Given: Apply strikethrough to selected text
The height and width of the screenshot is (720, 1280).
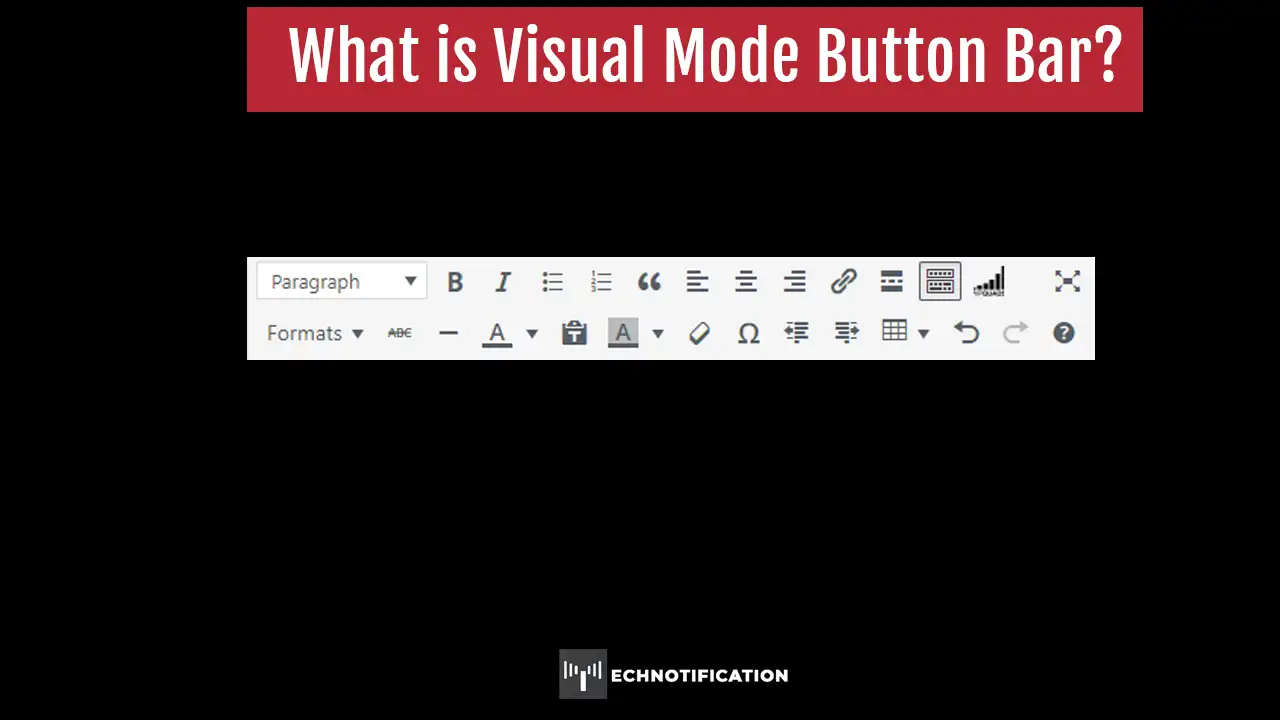Looking at the screenshot, I should click(x=399, y=333).
